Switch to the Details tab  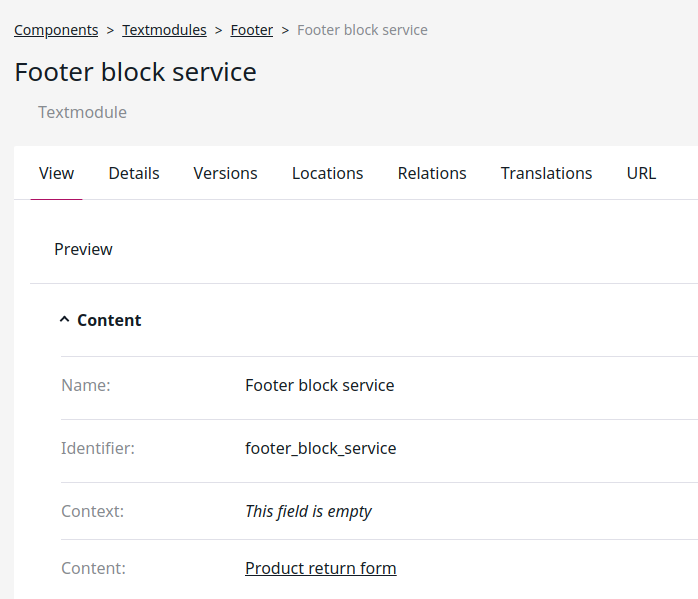point(134,173)
